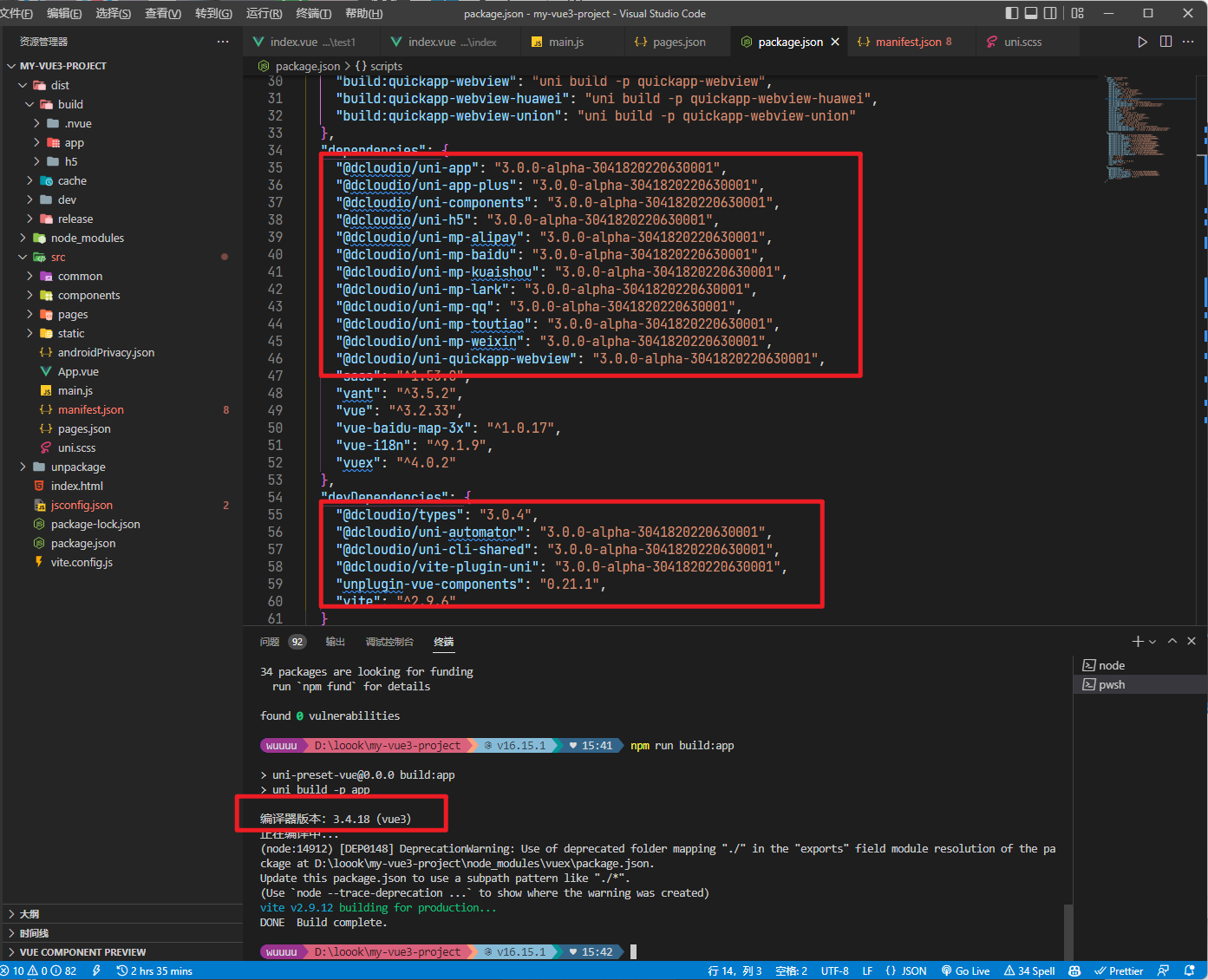This screenshot has width=1208, height=980.
Task: Collapse the src folder
Action: pos(23,257)
